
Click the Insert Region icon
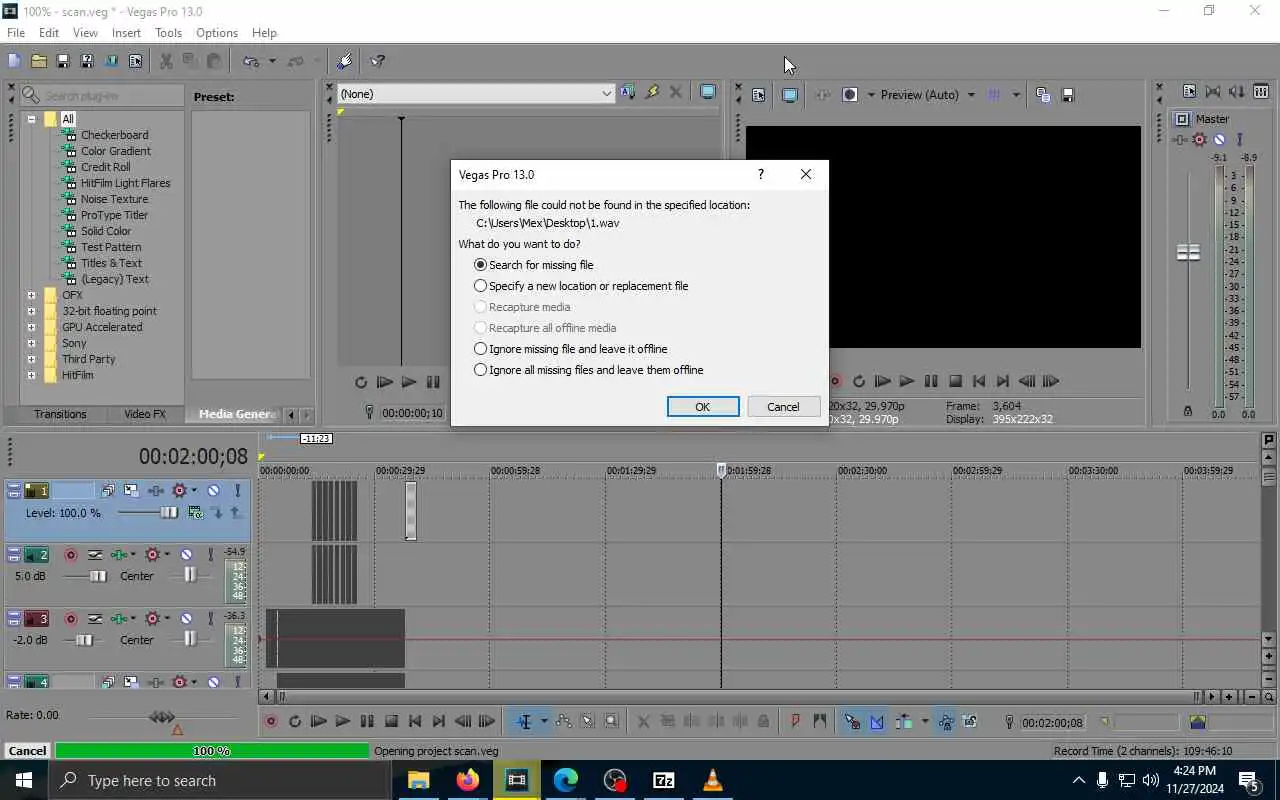[820, 721]
